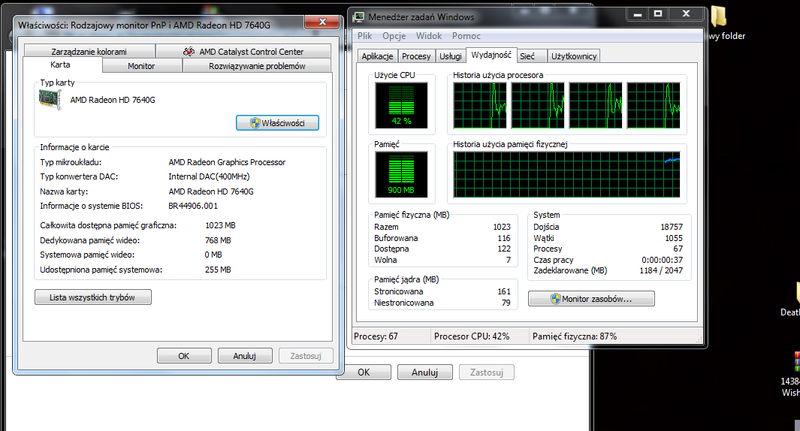Viewport: 800px width, 431px height.
Task: Click the Monitor zasobów button
Action: point(591,299)
